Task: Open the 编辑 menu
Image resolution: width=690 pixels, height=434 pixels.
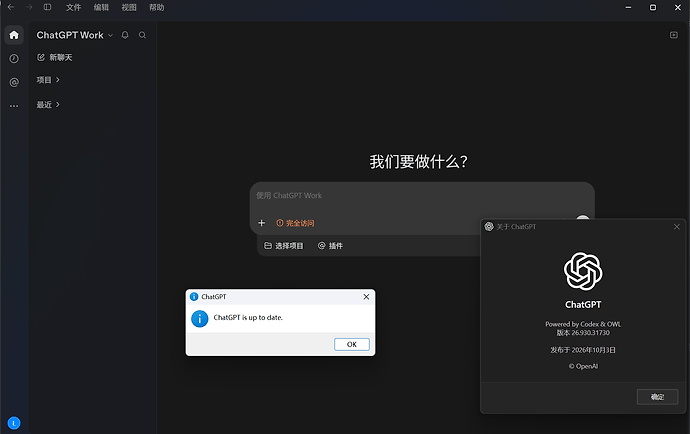Action: pyautogui.click(x=101, y=7)
